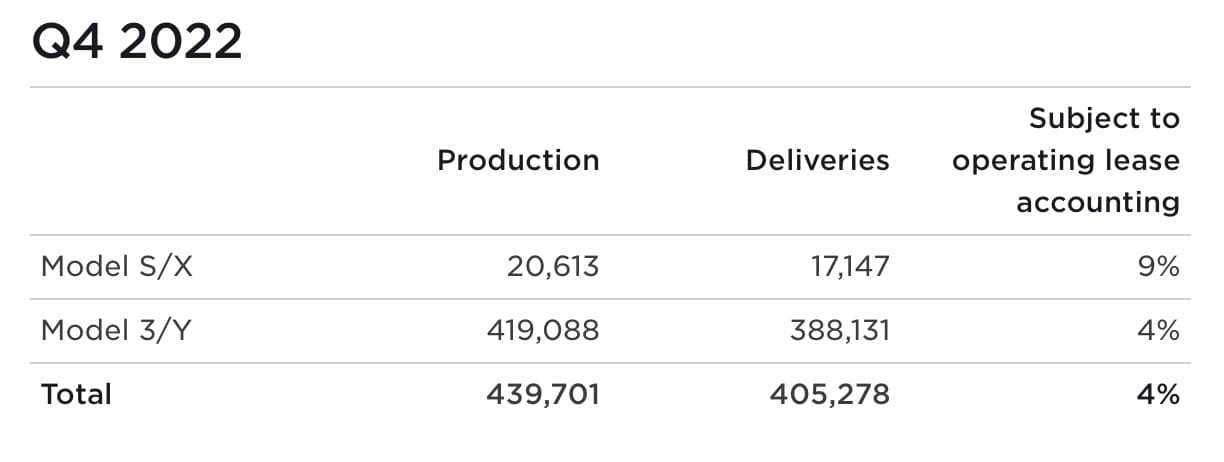Select the Deliveries column header
Image resolution: width=1224 pixels, height=462 pixels.
pyautogui.click(x=817, y=160)
